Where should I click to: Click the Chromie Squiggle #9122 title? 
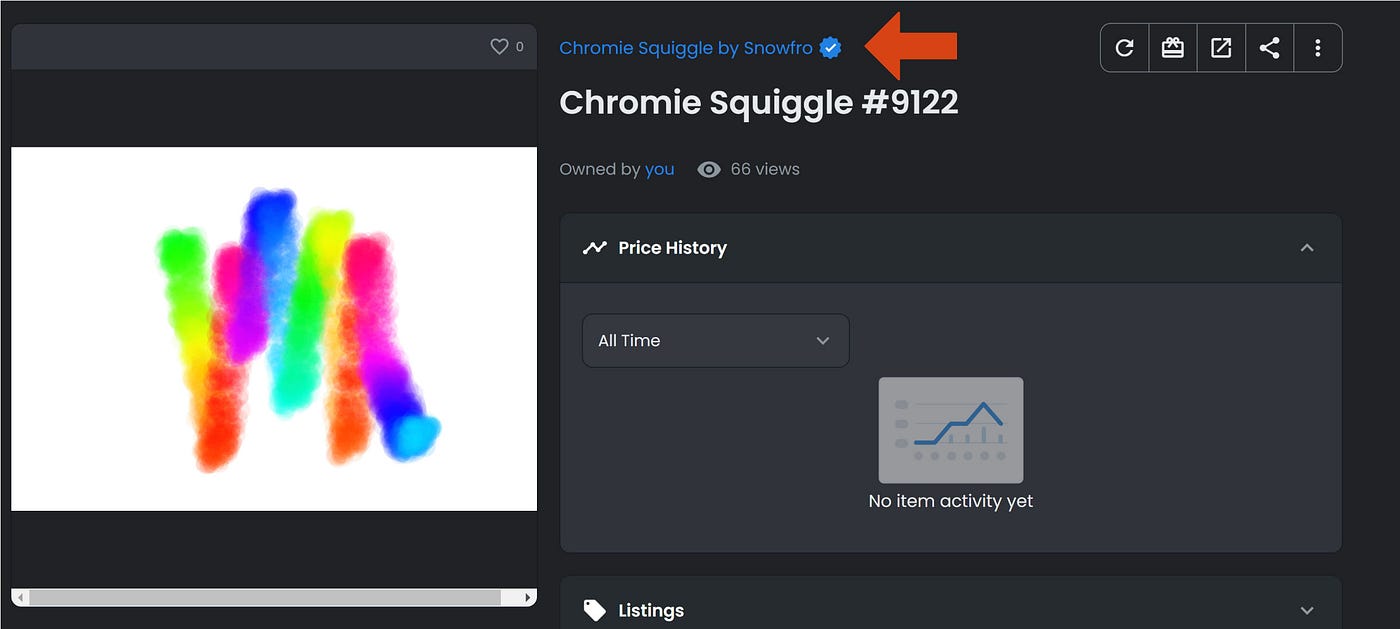[759, 102]
